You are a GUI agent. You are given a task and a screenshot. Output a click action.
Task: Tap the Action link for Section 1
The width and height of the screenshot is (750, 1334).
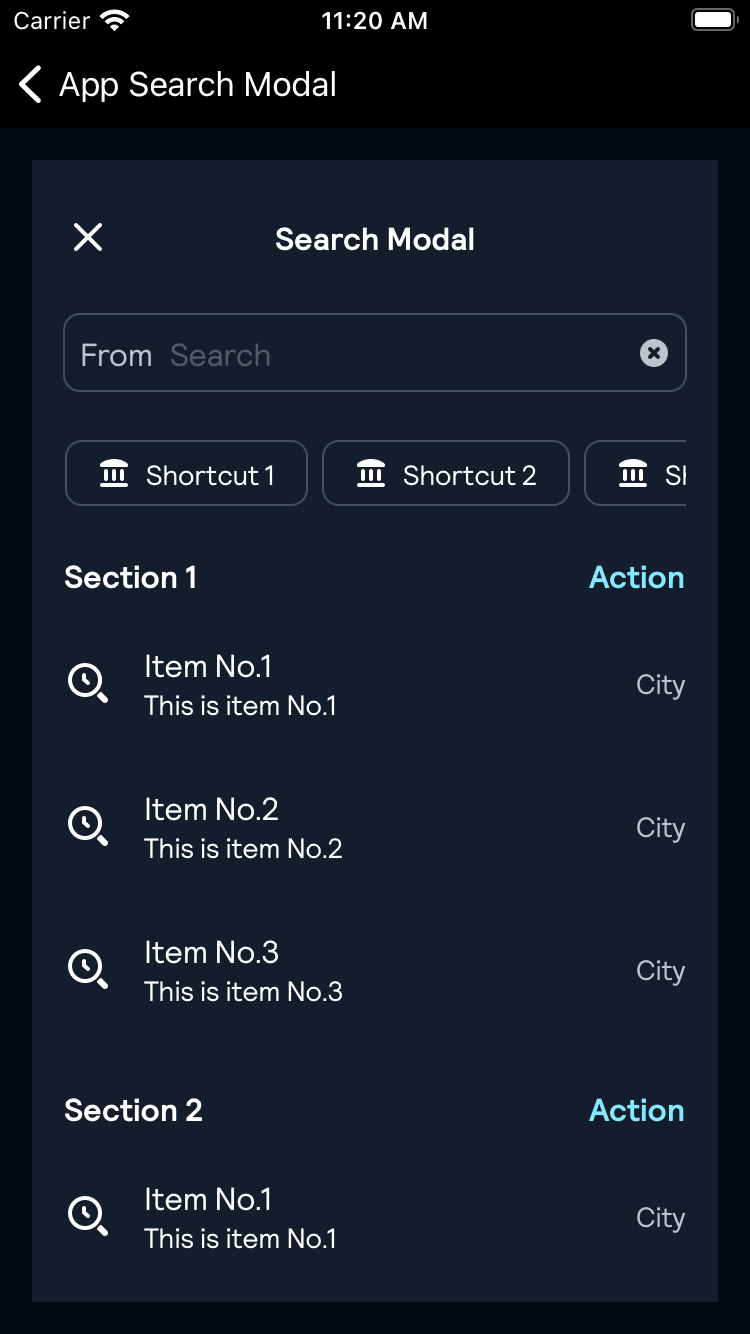[636, 577]
